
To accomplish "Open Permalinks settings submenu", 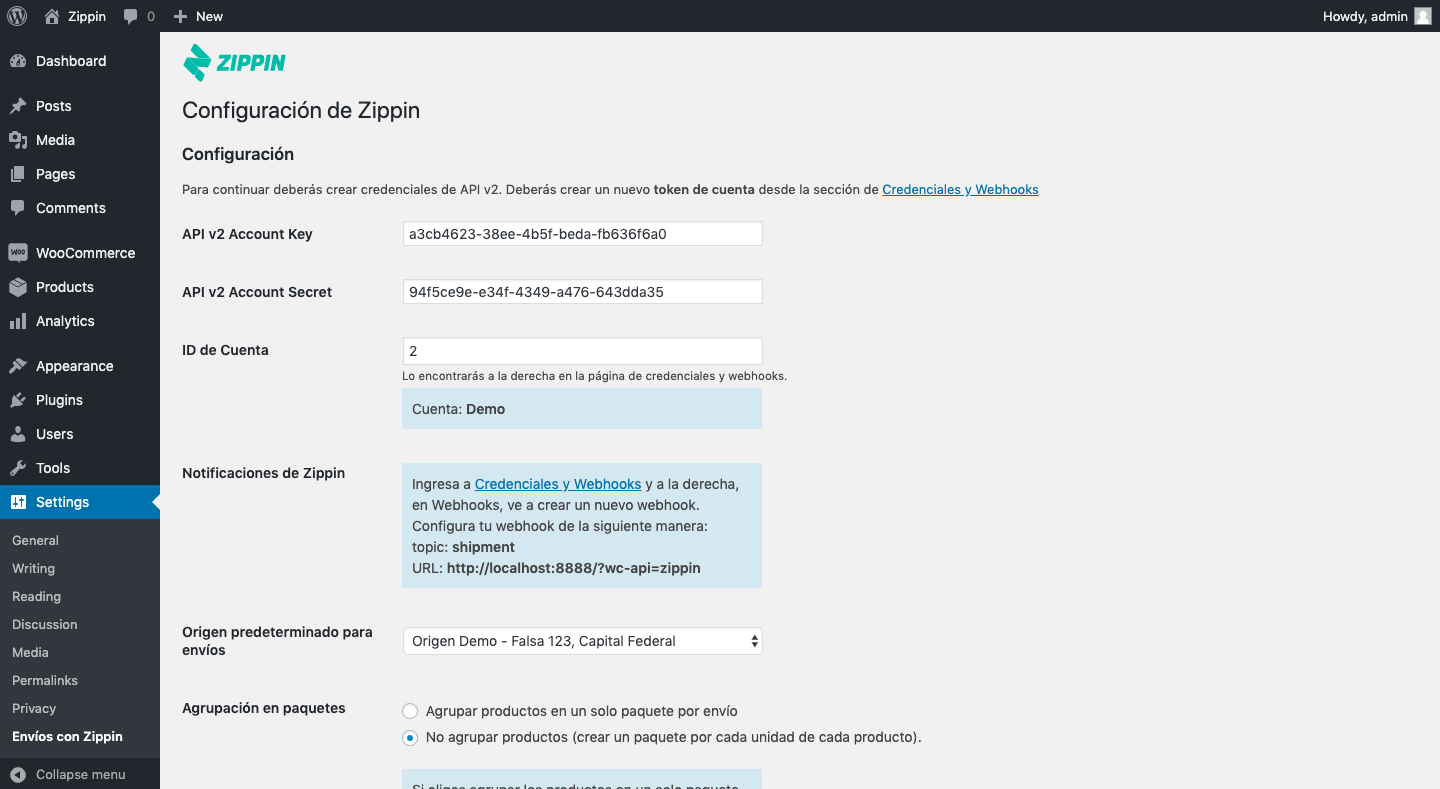I will pos(45,680).
